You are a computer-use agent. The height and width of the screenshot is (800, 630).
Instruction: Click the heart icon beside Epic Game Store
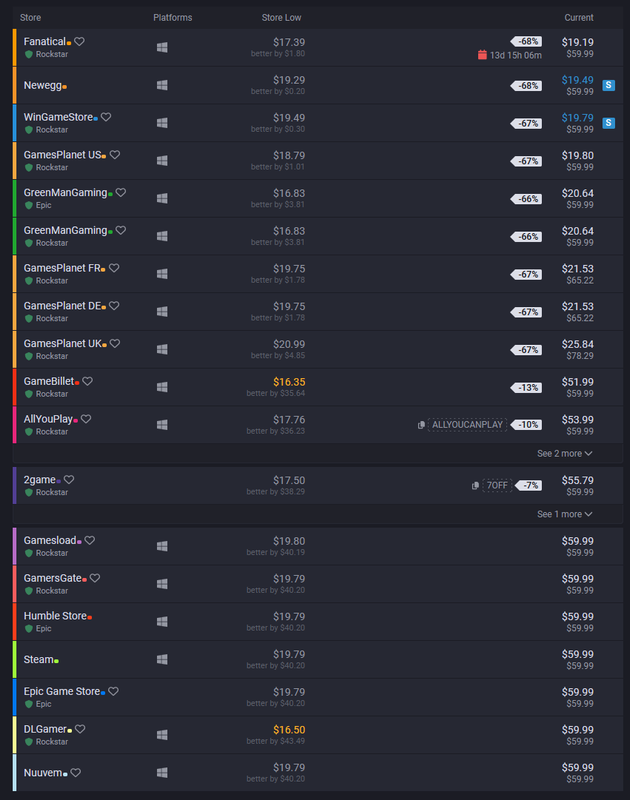click(x=113, y=692)
